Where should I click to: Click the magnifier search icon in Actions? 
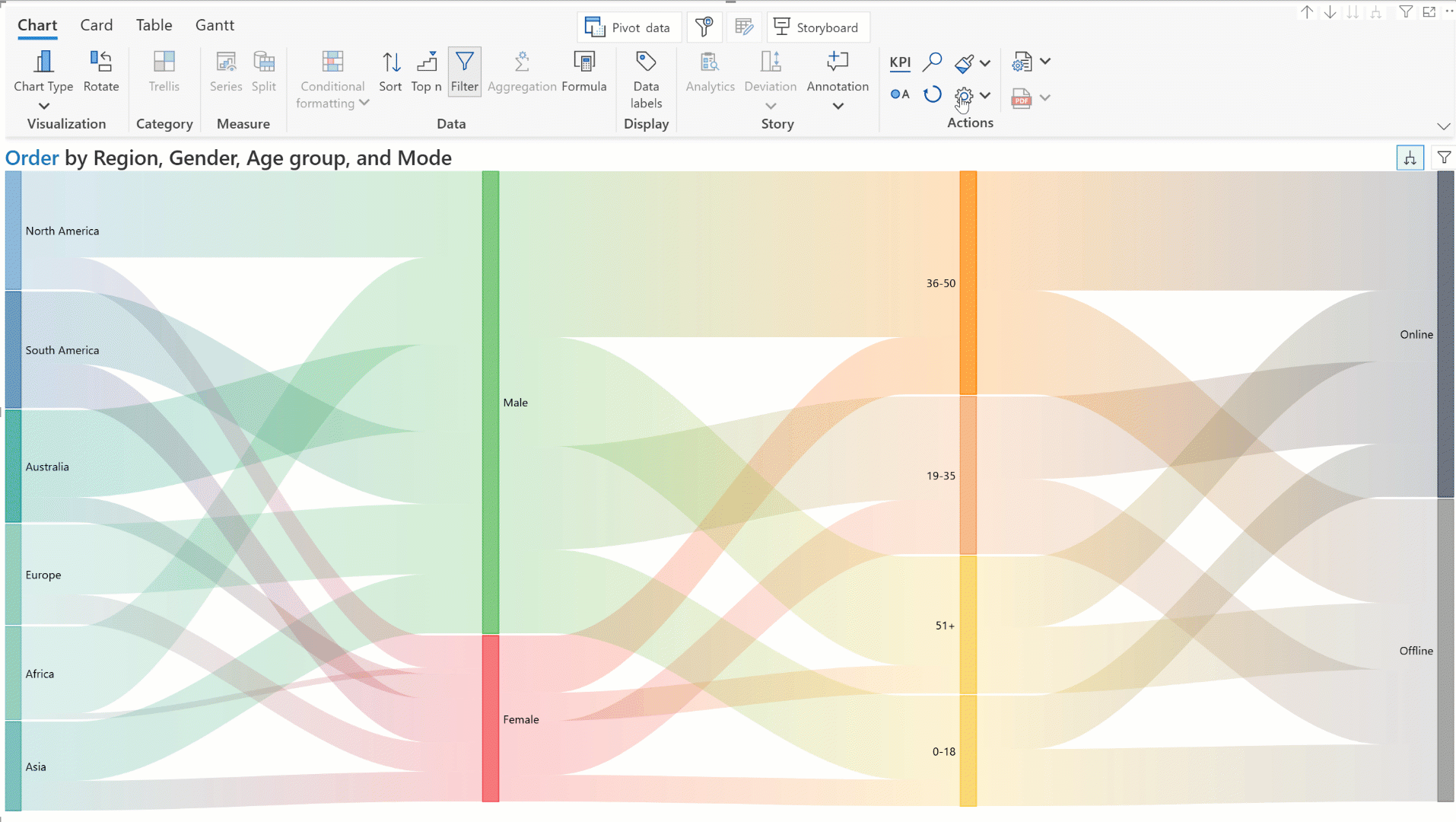pos(932,62)
